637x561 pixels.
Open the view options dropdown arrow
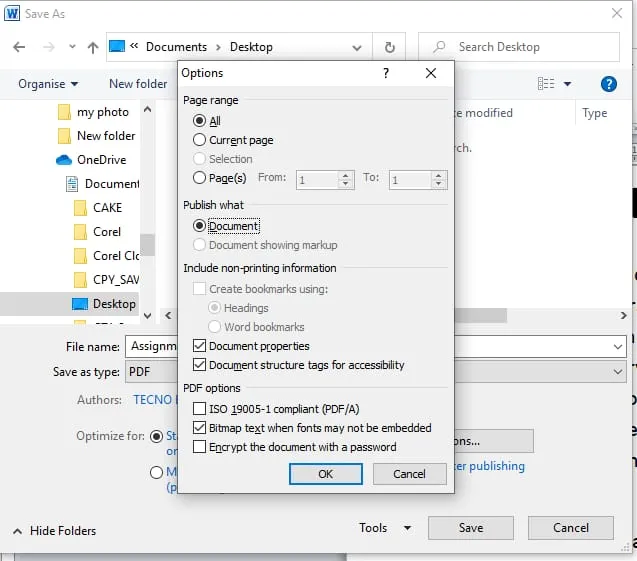click(x=568, y=84)
